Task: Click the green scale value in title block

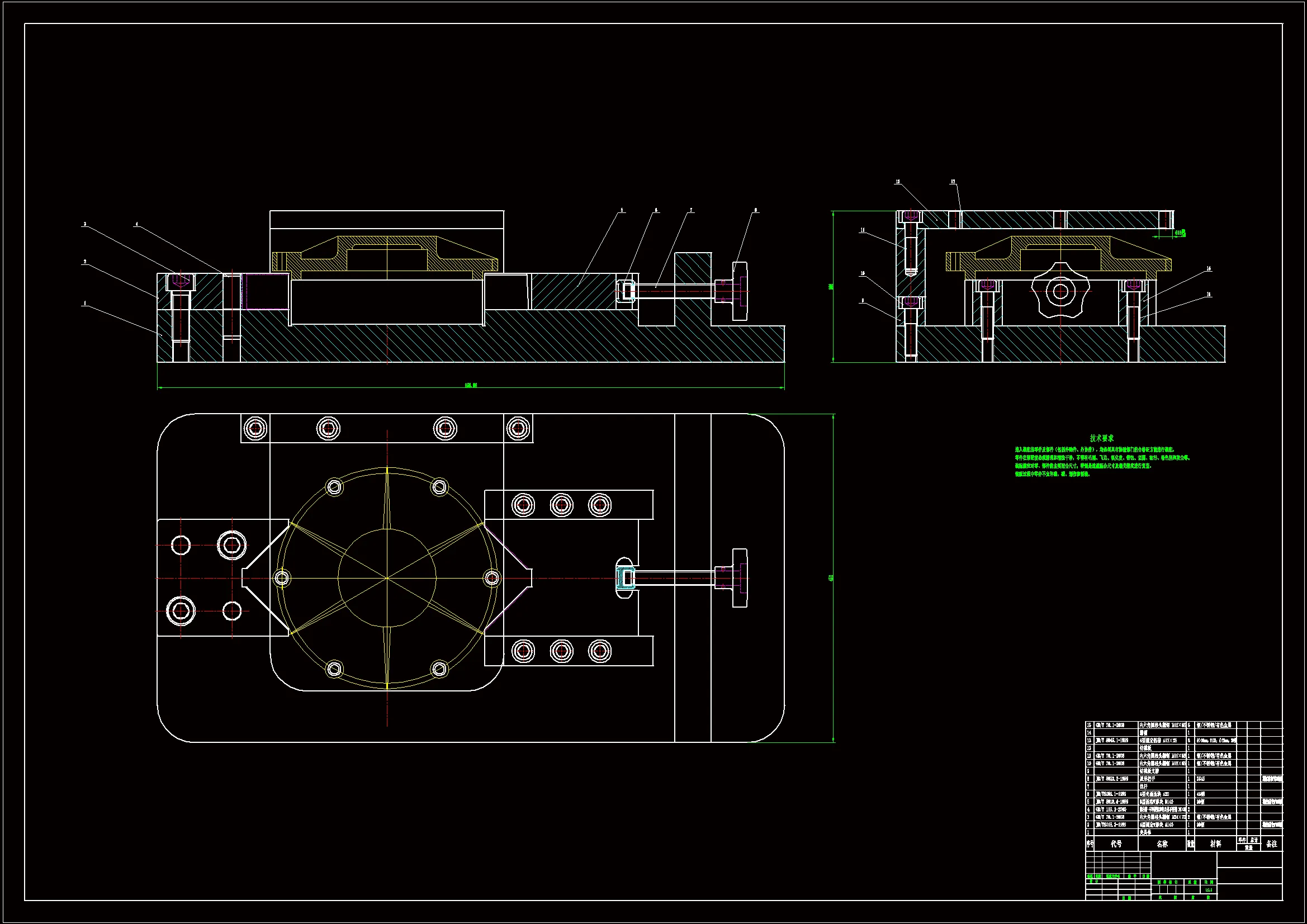Action: (1209, 889)
